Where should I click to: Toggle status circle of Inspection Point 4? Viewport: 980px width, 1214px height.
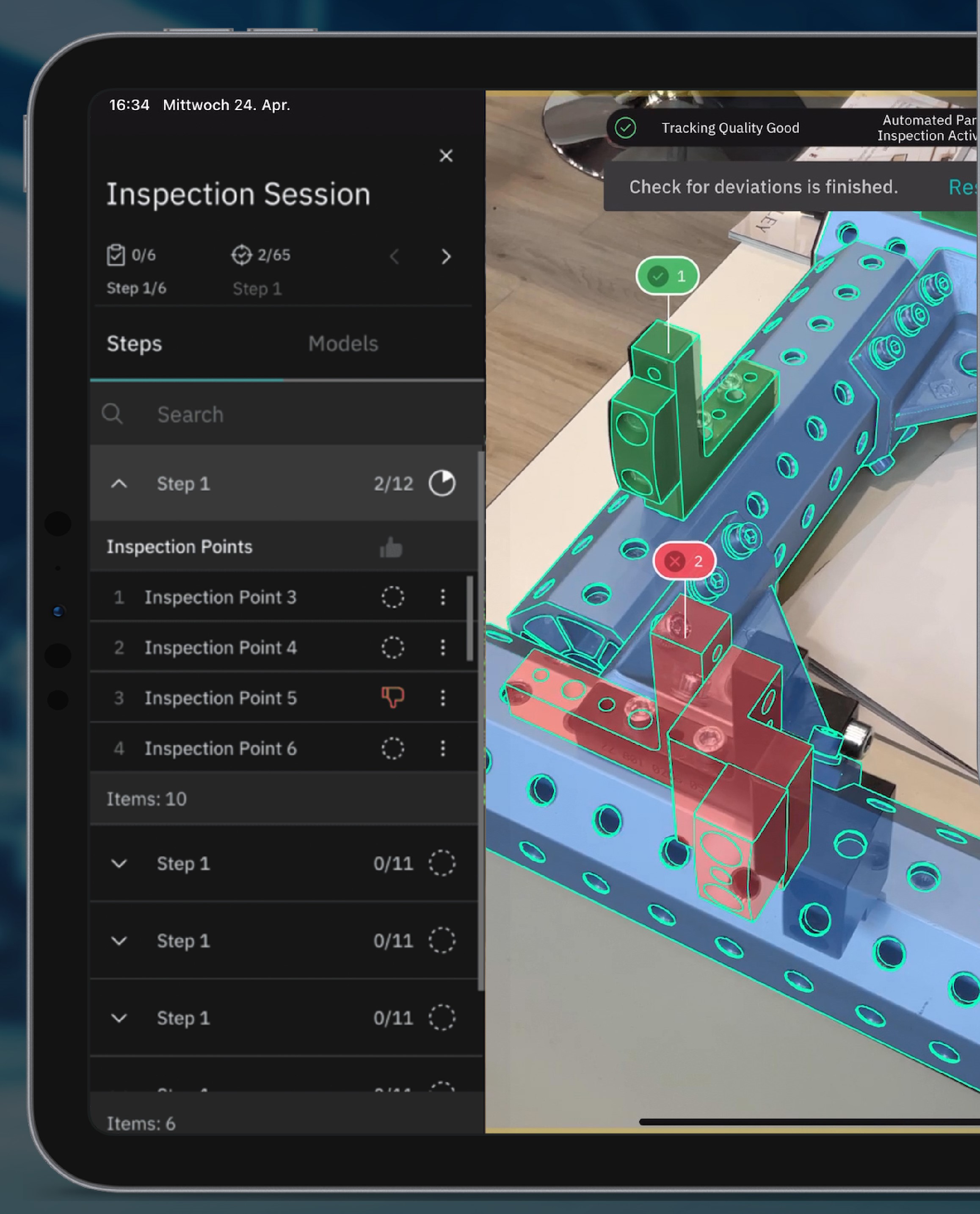(393, 647)
